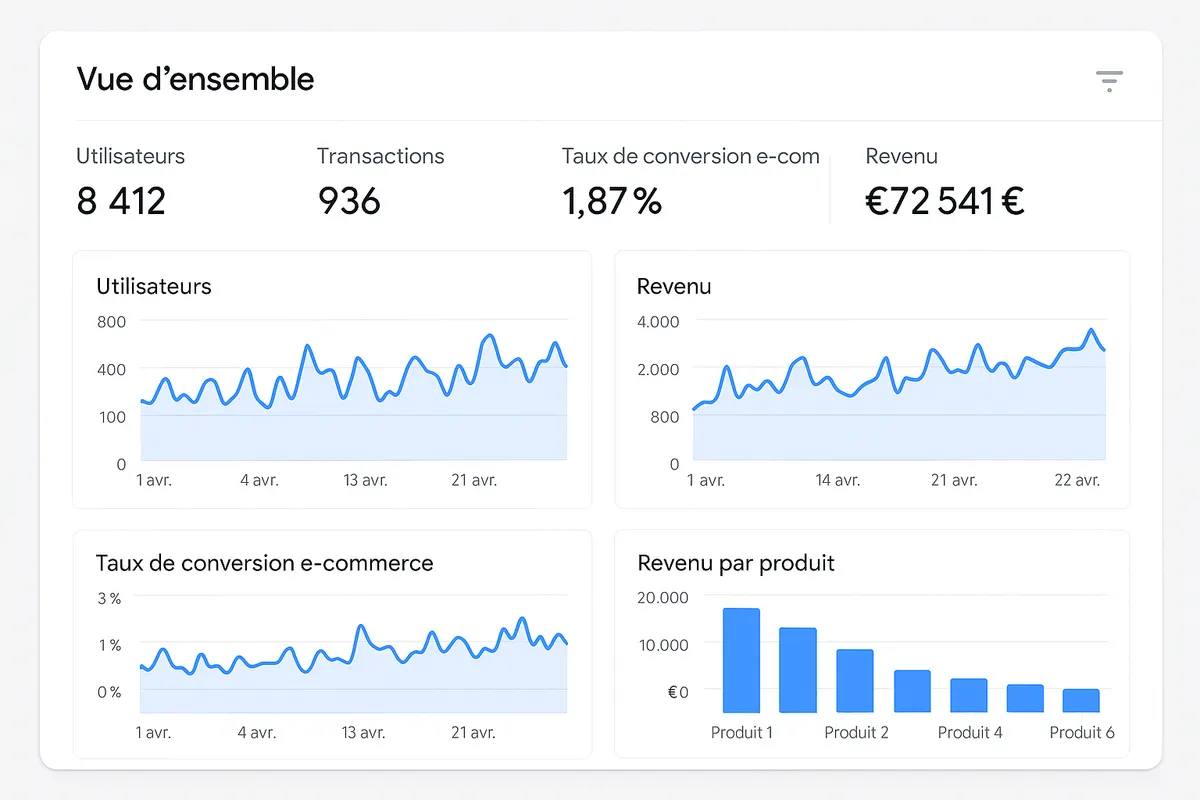Select the conversion rate value 1,87 %
Screen dimensions: 1200x800
612,201
